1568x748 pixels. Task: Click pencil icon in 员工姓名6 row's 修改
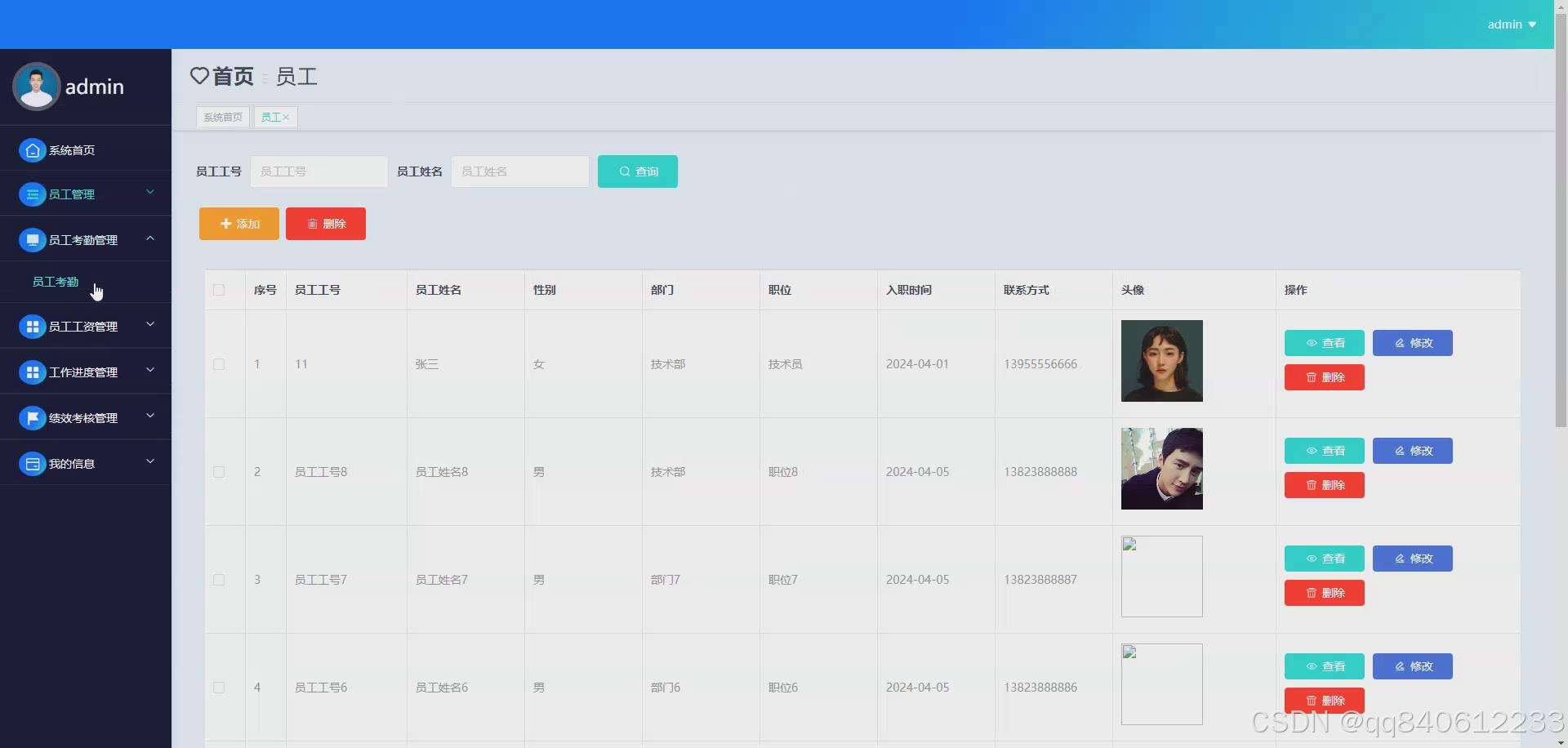(1400, 666)
